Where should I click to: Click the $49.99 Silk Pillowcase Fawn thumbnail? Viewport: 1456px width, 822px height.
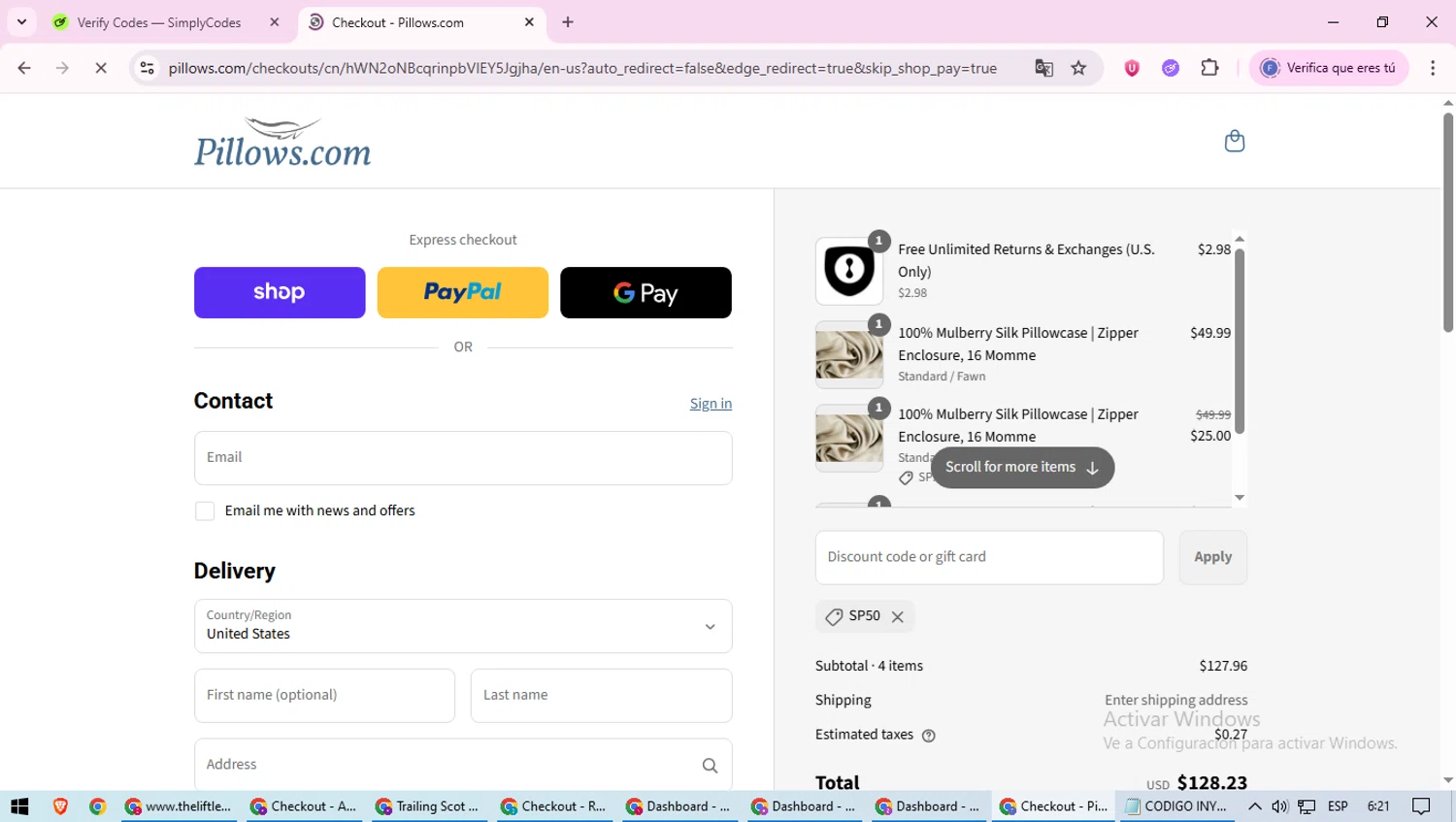tap(849, 354)
